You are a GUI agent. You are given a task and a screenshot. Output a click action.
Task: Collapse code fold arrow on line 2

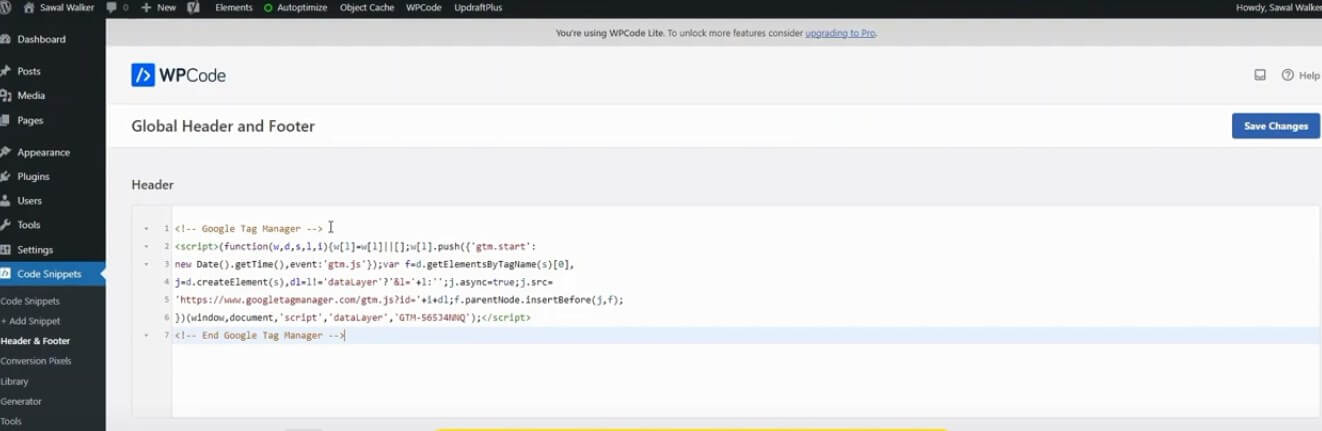tap(146, 246)
